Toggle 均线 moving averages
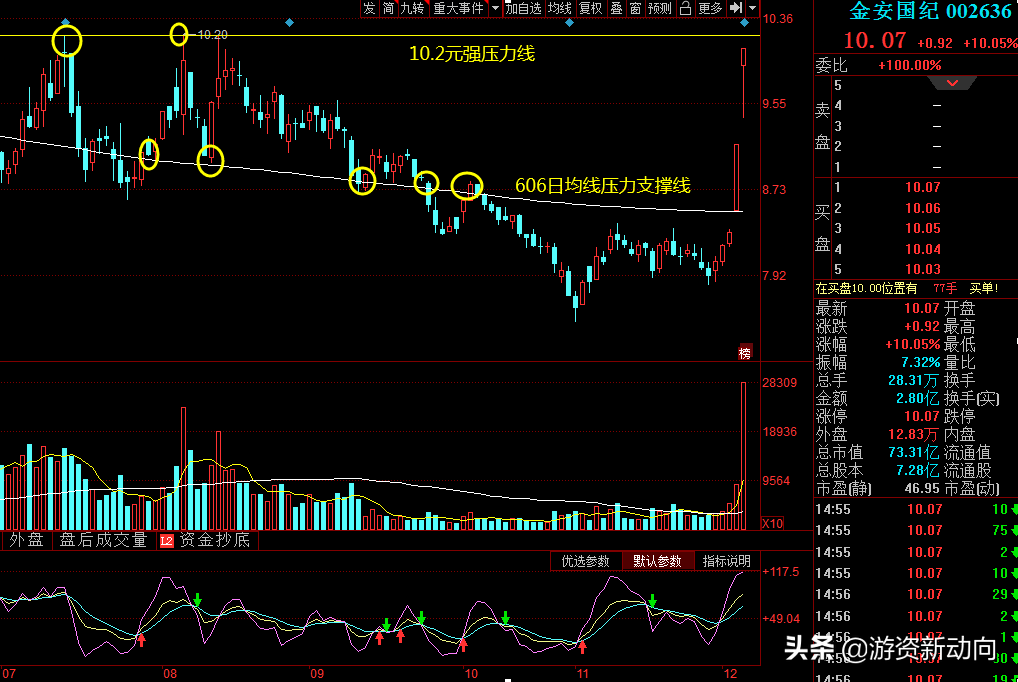The height and width of the screenshot is (682, 1018). pyautogui.click(x=560, y=8)
